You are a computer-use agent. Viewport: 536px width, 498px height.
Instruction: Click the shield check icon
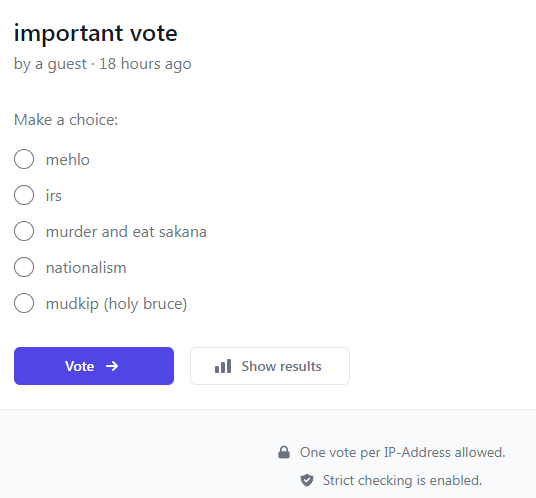307,480
